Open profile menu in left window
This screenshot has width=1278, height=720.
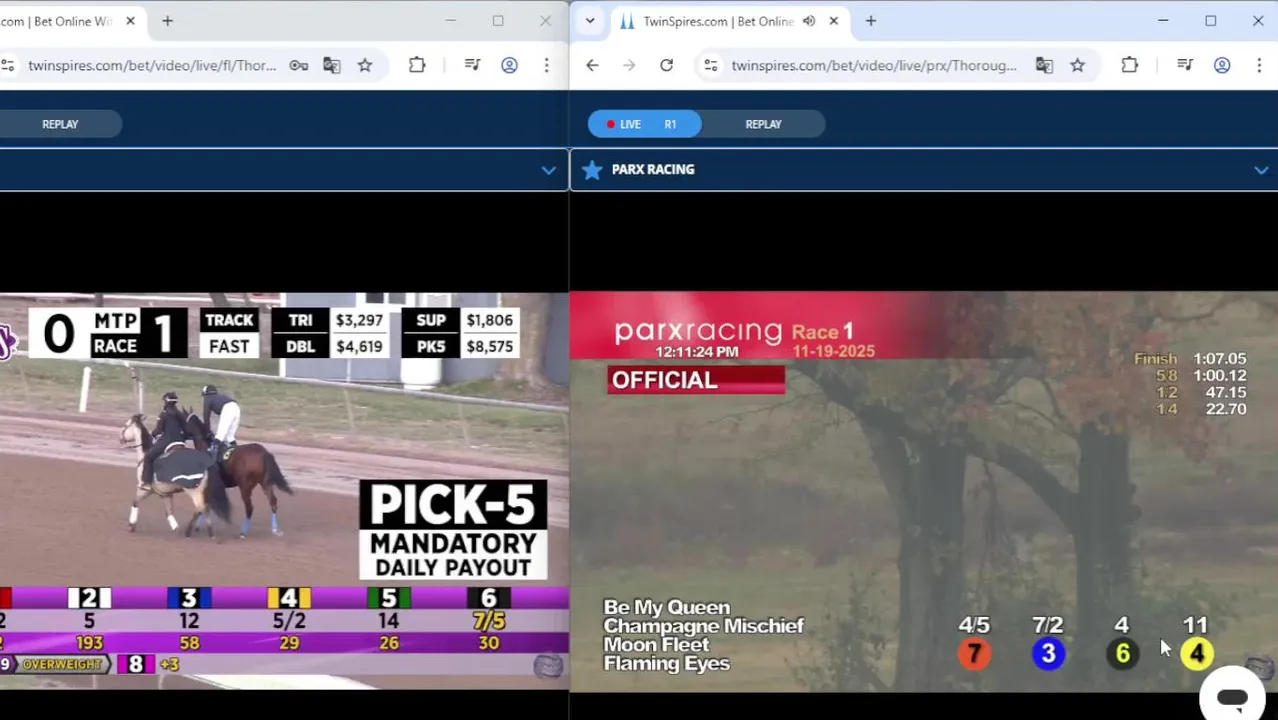click(x=509, y=65)
